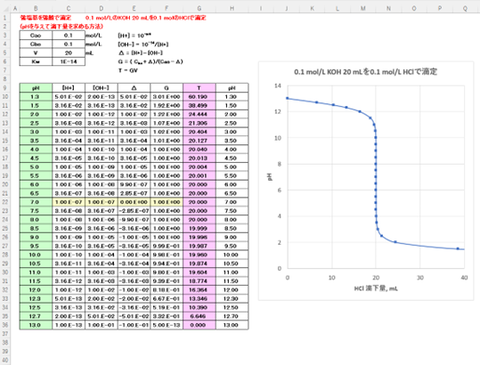The width and height of the screenshot is (480, 365).
Task: Select the T value 20.127
Action: [x=199, y=140]
